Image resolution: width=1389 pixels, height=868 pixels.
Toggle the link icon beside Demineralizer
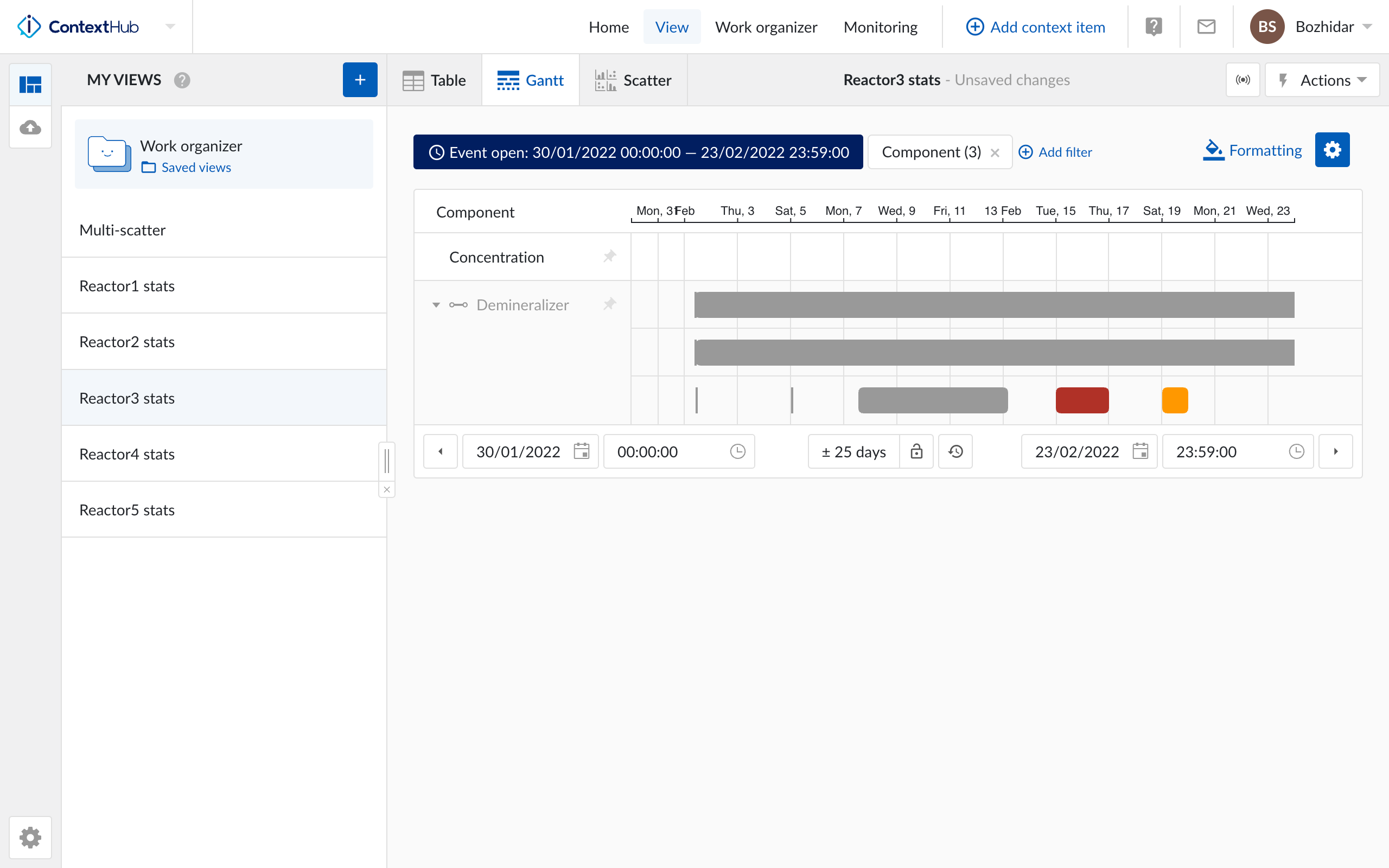[x=458, y=305]
